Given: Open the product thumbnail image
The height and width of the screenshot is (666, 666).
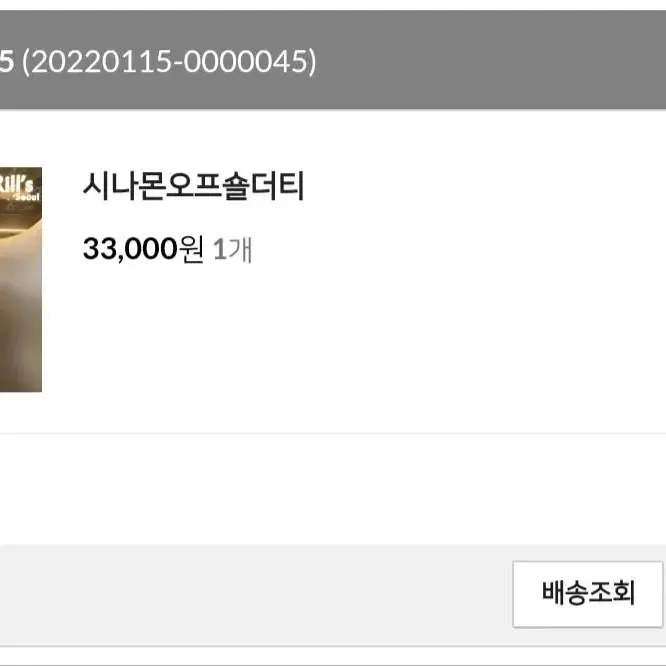Looking at the screenshot, I should [x=21, y=279].
